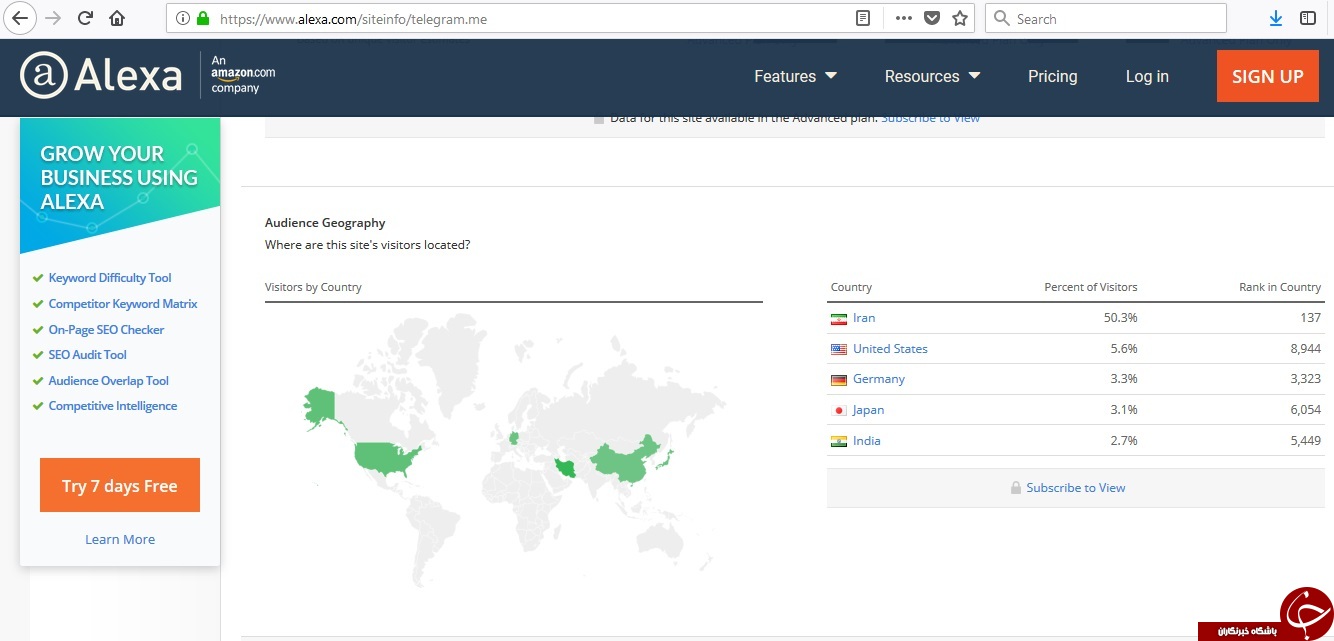
Task: Open Competitive Intelligence link
Action: pos(113,406)
